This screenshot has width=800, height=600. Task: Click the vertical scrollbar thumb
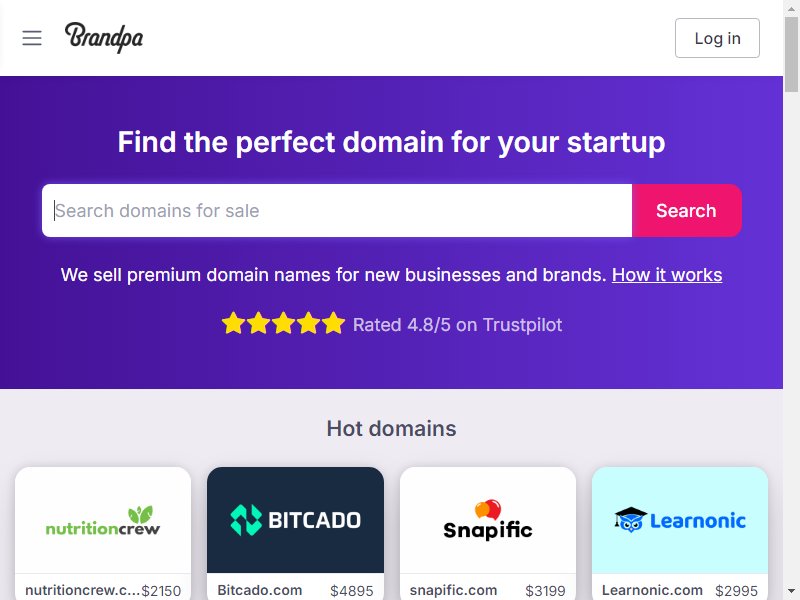point(791,54)
